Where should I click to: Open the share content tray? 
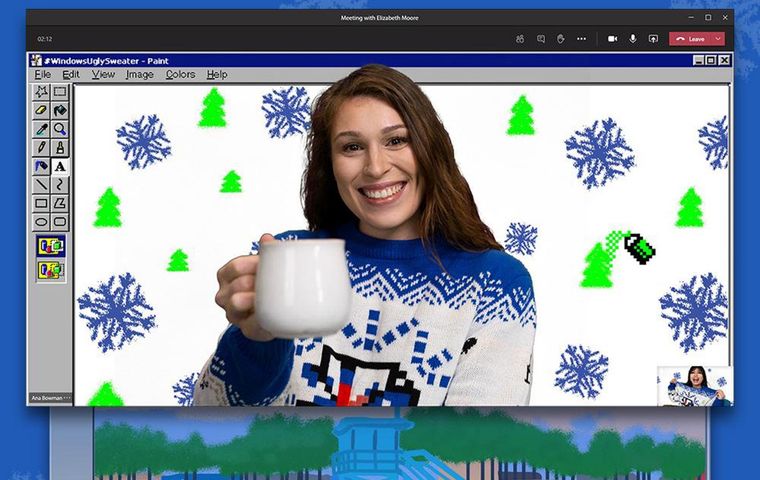point(653,39)
